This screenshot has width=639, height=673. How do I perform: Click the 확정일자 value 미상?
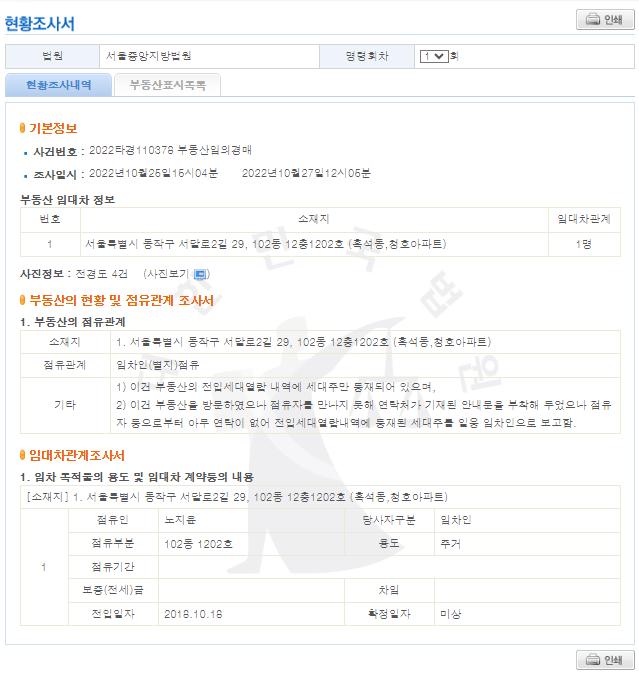[451, 614]
